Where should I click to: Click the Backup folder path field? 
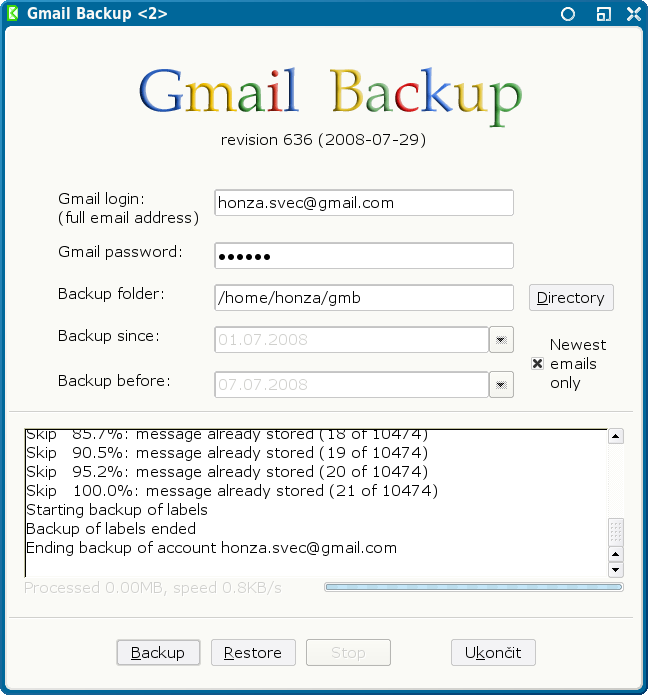(364, 297)
